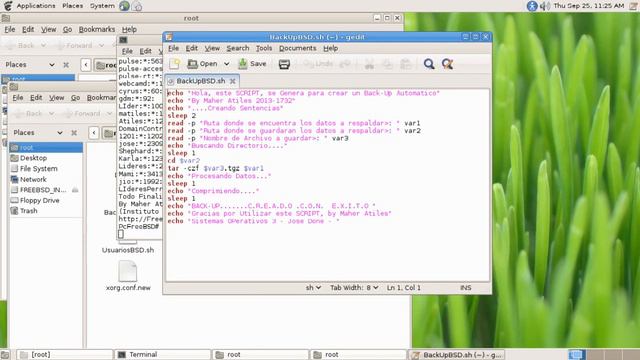Open Find and Replace icon in gedit
The image size is (640, 360).
tap(447, 64)
